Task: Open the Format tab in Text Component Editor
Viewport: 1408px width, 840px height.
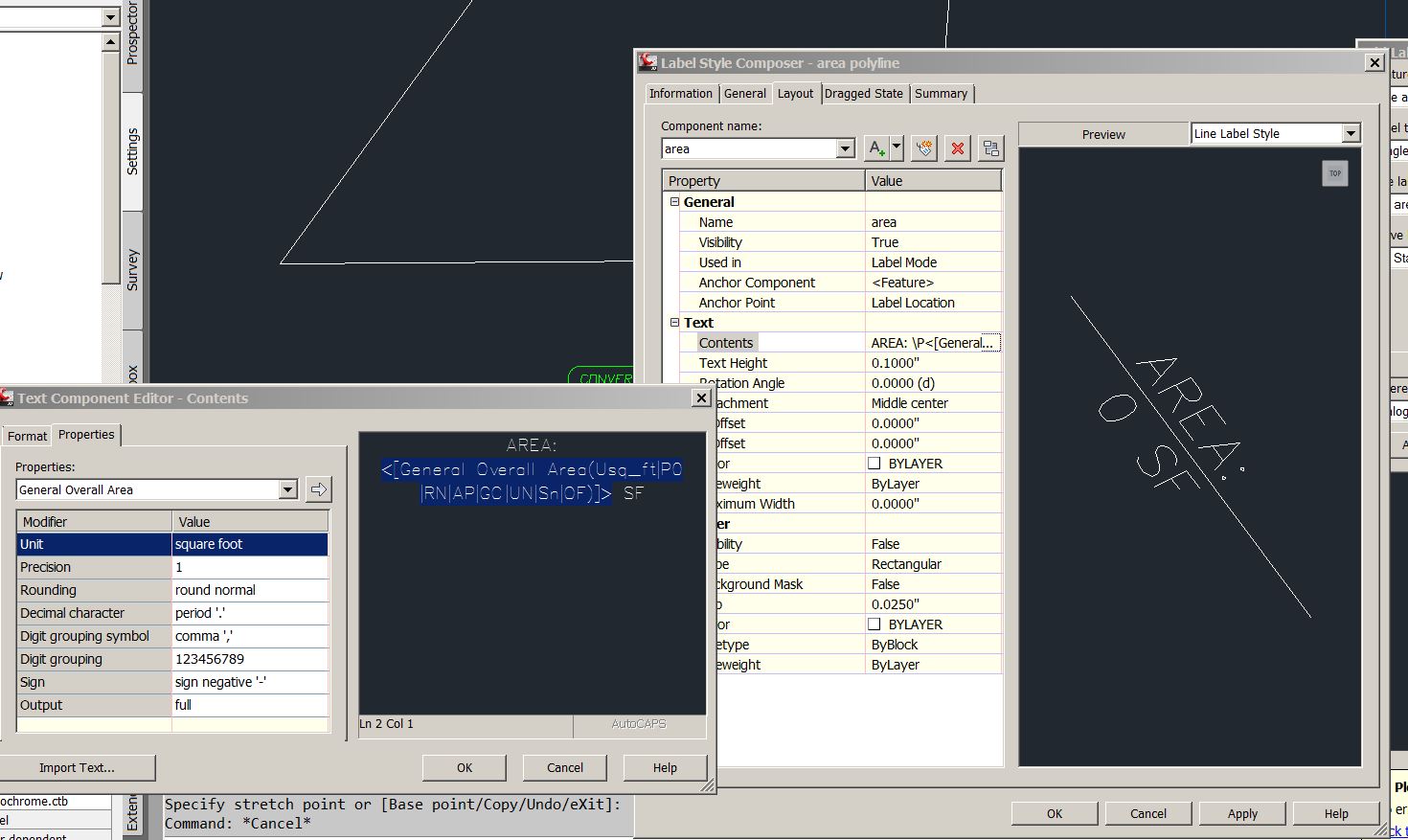Action: click(27, 436)
